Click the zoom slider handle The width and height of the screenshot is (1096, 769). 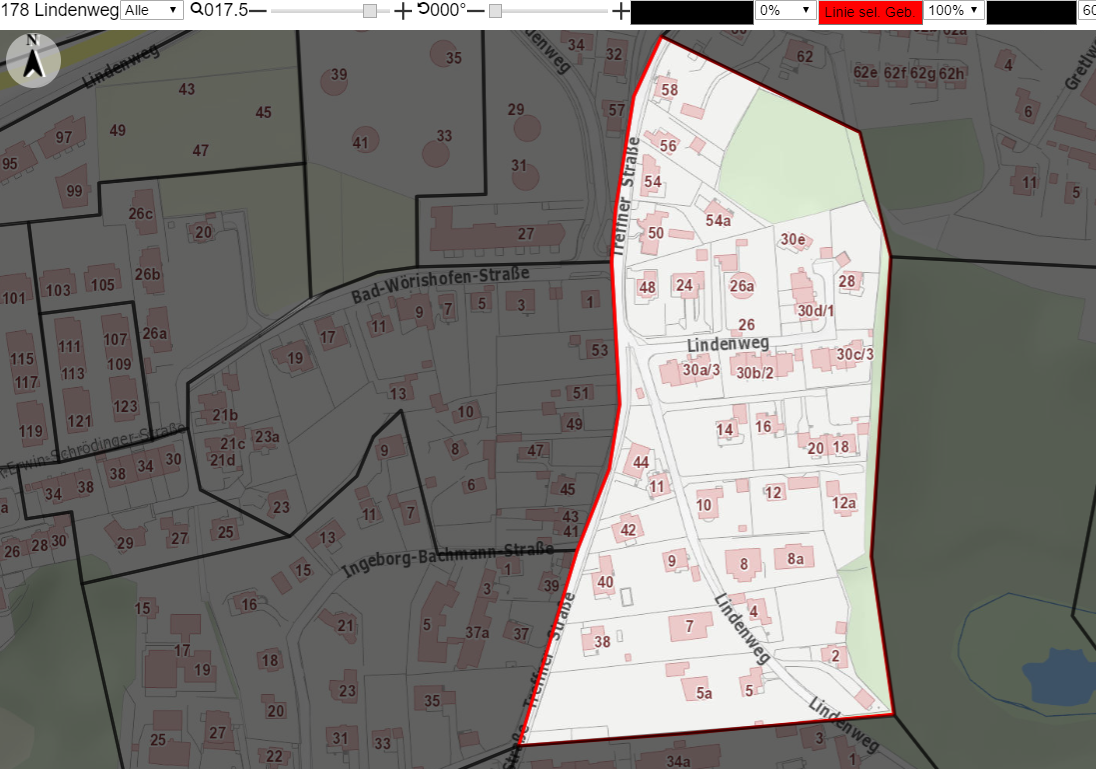(370, 11)
